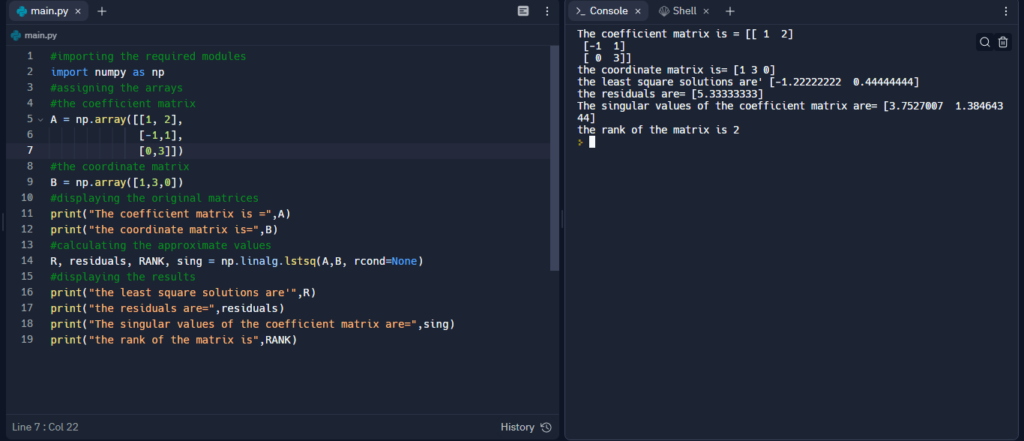This screenshot has height=441, width=1024.
Task: Open the editor pane three-dot menu
Action: 547,11
